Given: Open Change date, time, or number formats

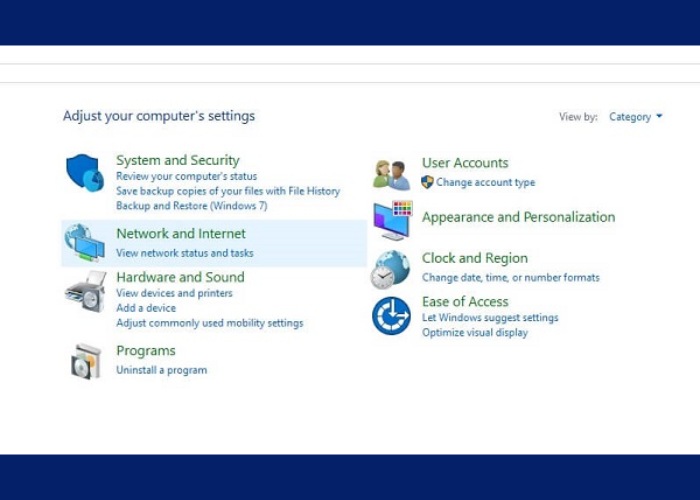Looking at the screenshot, I should coord(510,277).
